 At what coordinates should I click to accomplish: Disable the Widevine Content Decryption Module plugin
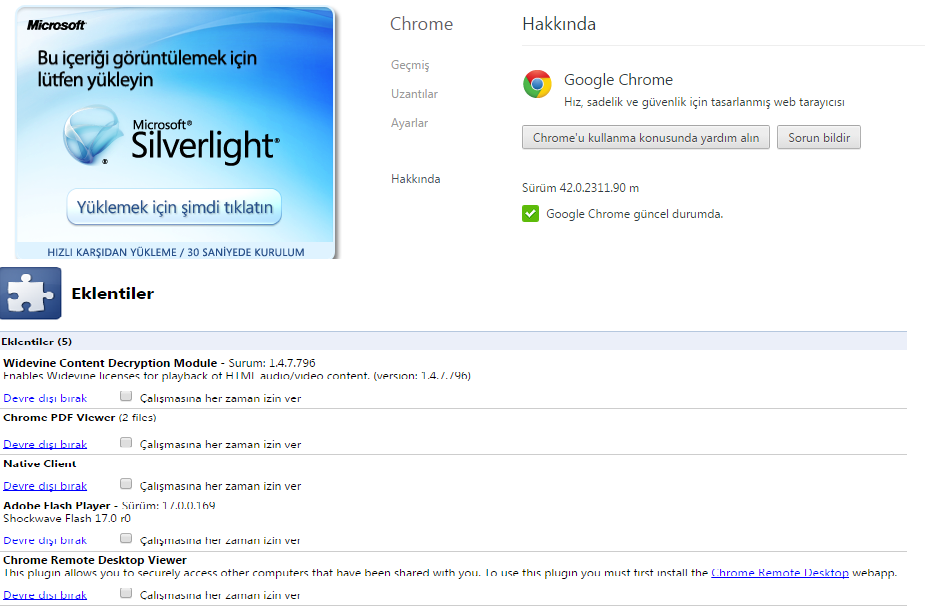[45, 398]
